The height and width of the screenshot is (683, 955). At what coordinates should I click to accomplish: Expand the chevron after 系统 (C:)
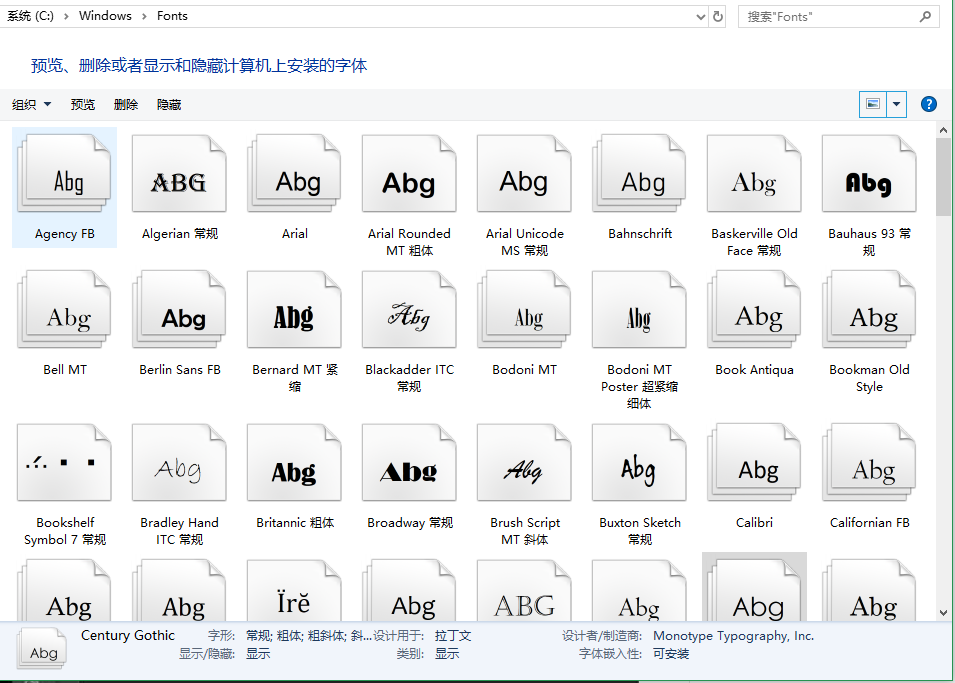(x=66, y=16)
